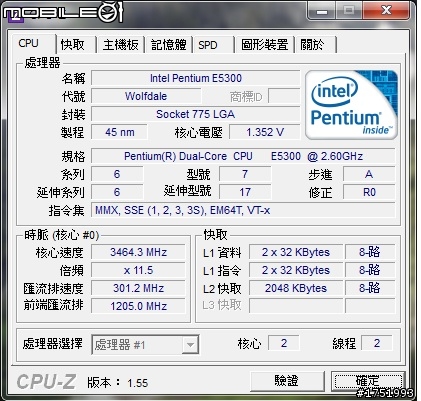Click the 線程 count value 2
Screen dimensions: 421x401
(x=377, y=343)
